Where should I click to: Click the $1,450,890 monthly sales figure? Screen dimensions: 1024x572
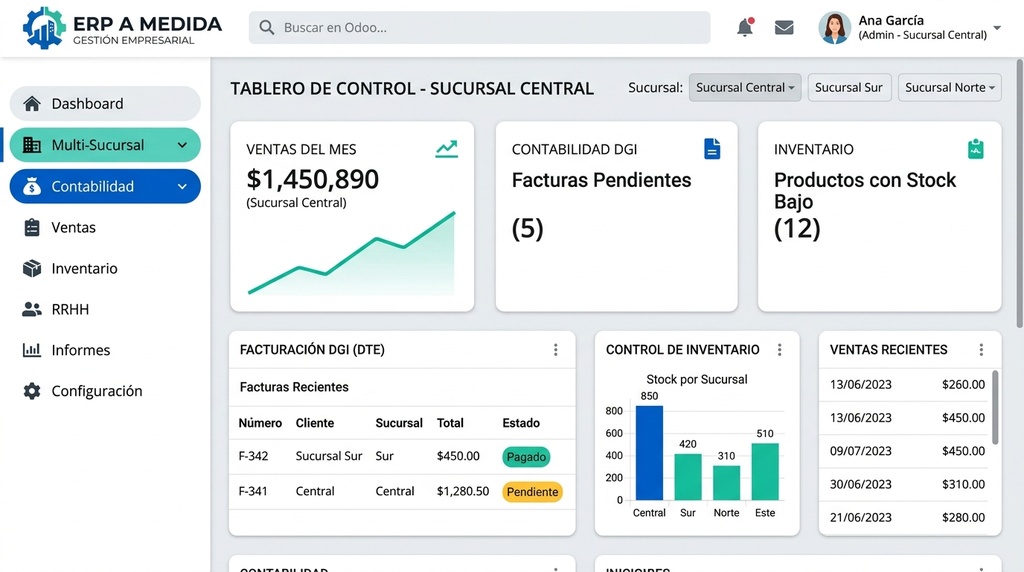[x=312, y=180]
